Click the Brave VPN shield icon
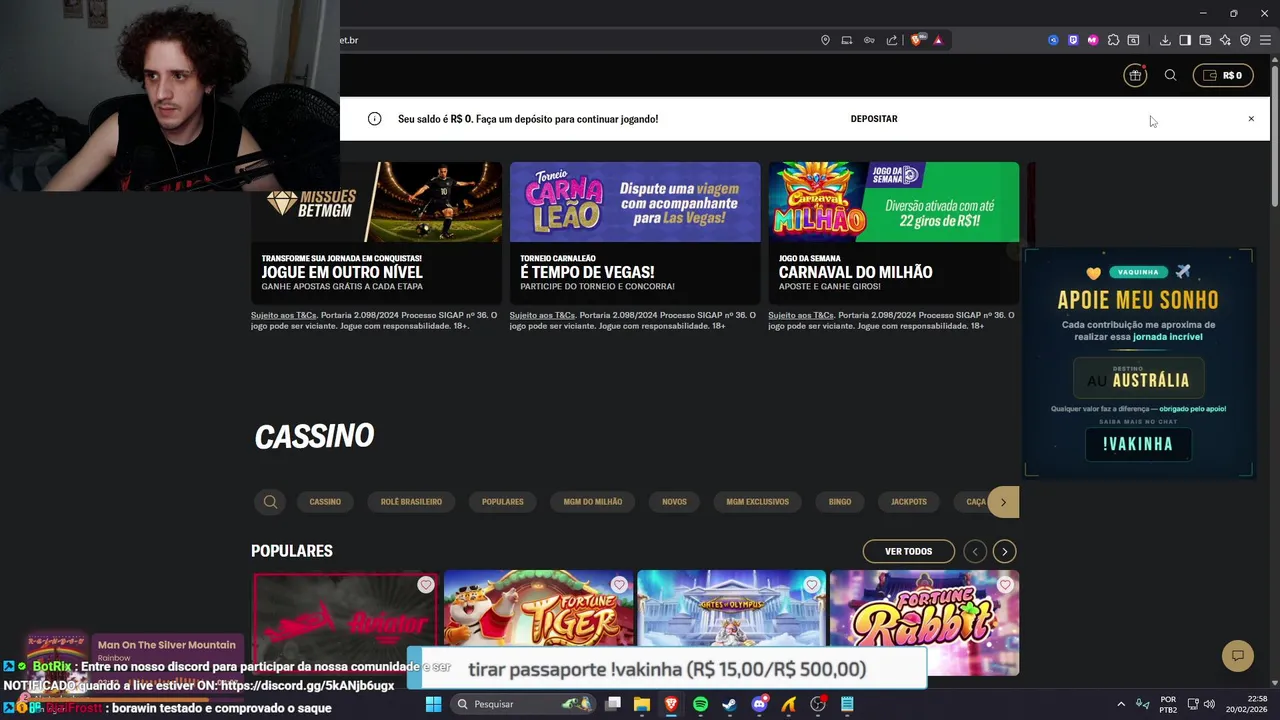This screenshot has height=720, width=1280. point(1245,40)
